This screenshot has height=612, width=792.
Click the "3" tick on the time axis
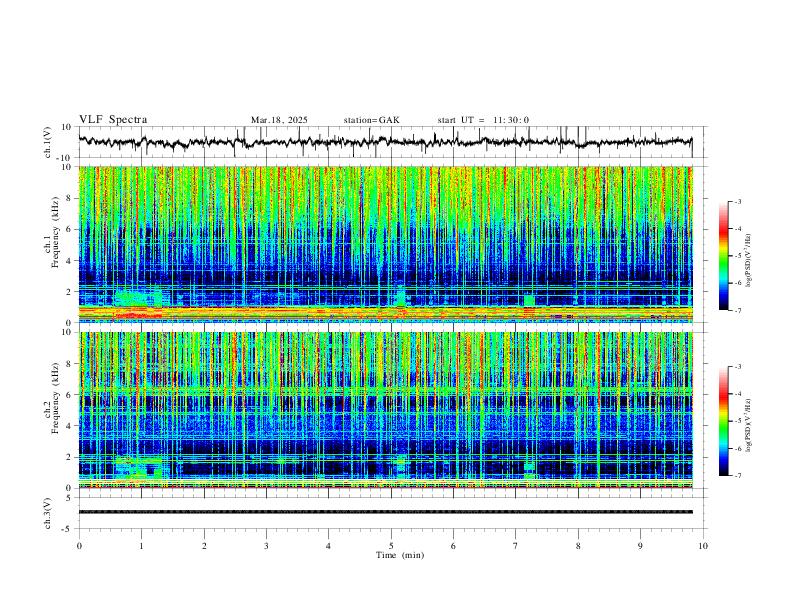[x=266, y=546]
